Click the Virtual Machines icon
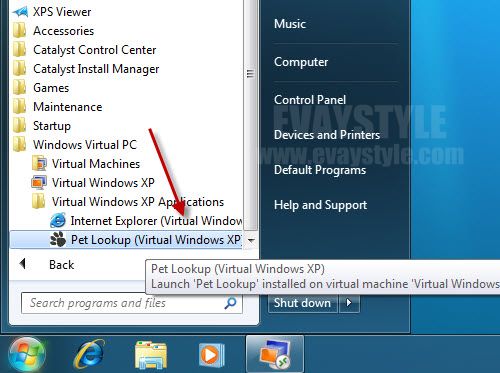 [39, 163]
